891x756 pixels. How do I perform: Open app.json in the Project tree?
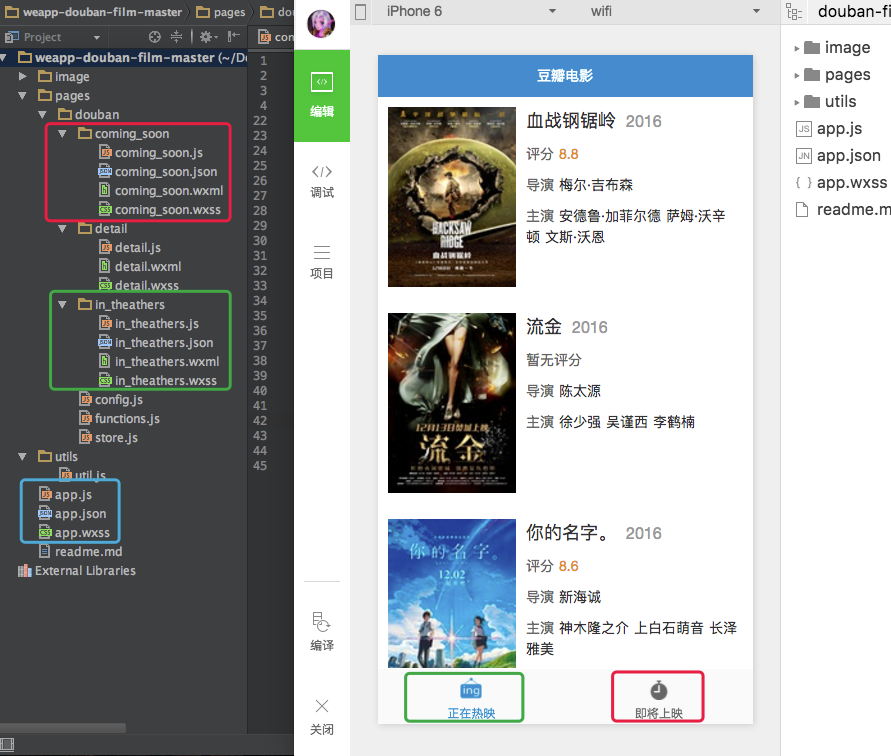72,514
